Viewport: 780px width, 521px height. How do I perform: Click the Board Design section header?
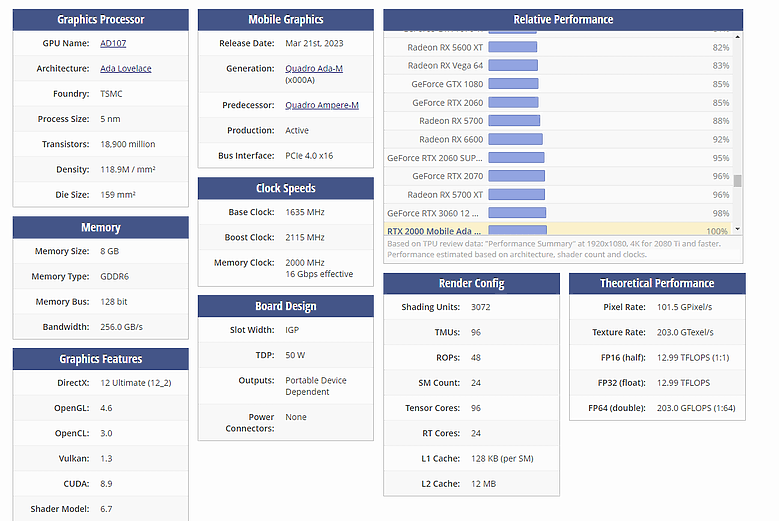point(286,306)
